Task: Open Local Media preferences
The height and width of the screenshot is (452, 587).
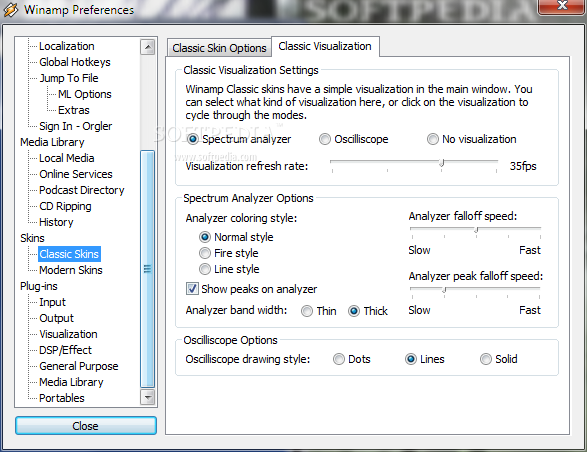Action: coord(67,158)
